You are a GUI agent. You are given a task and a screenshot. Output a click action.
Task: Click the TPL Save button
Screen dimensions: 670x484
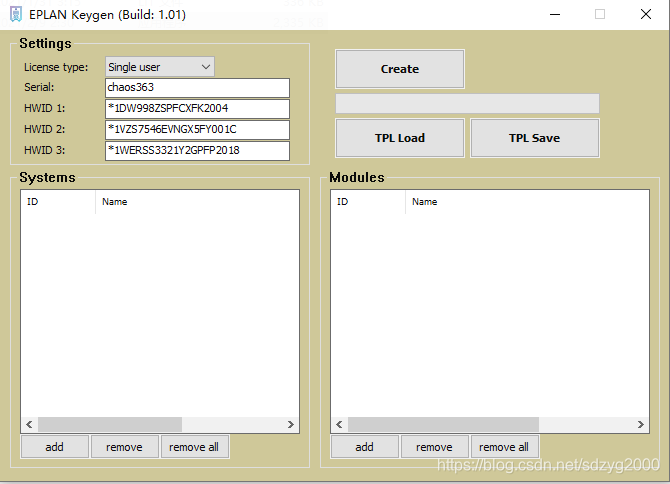point(534,138)
